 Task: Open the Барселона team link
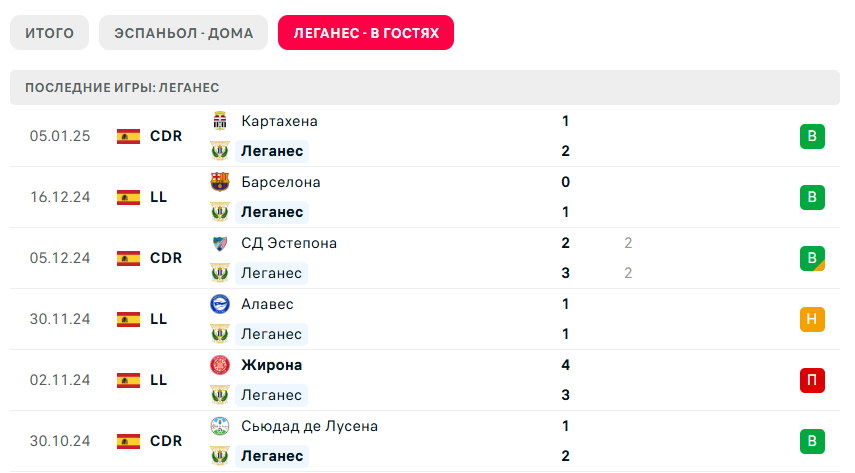pyautogui.click(x=281, y=182)
